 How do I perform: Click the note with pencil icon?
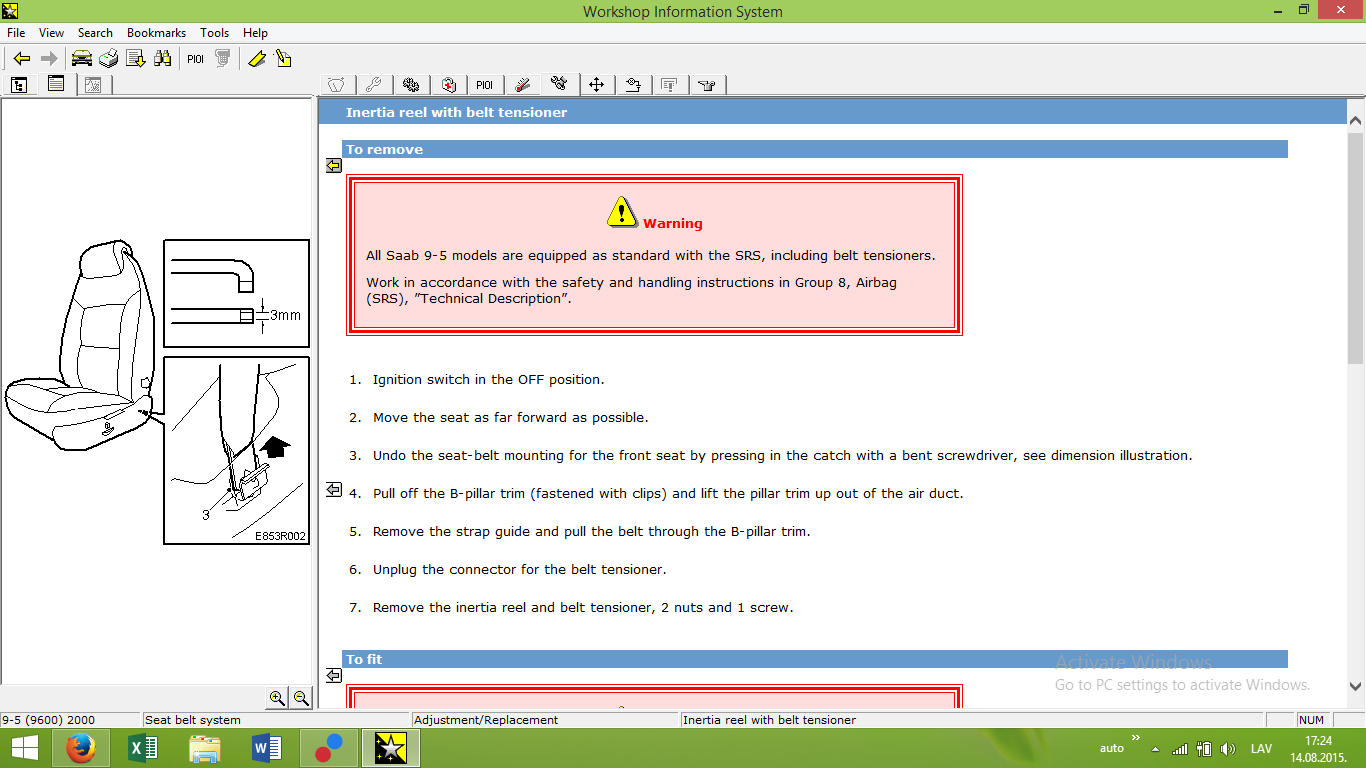284,59
